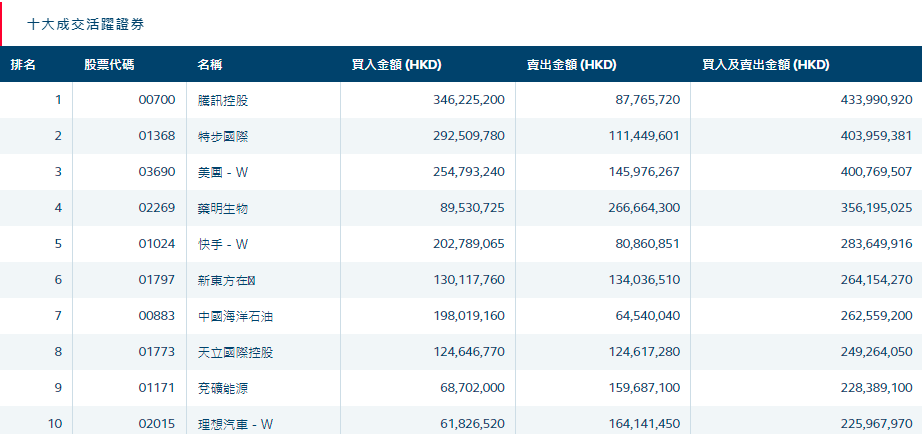
Task: Click total amount 264,154,270
Action: coord(877,280)
